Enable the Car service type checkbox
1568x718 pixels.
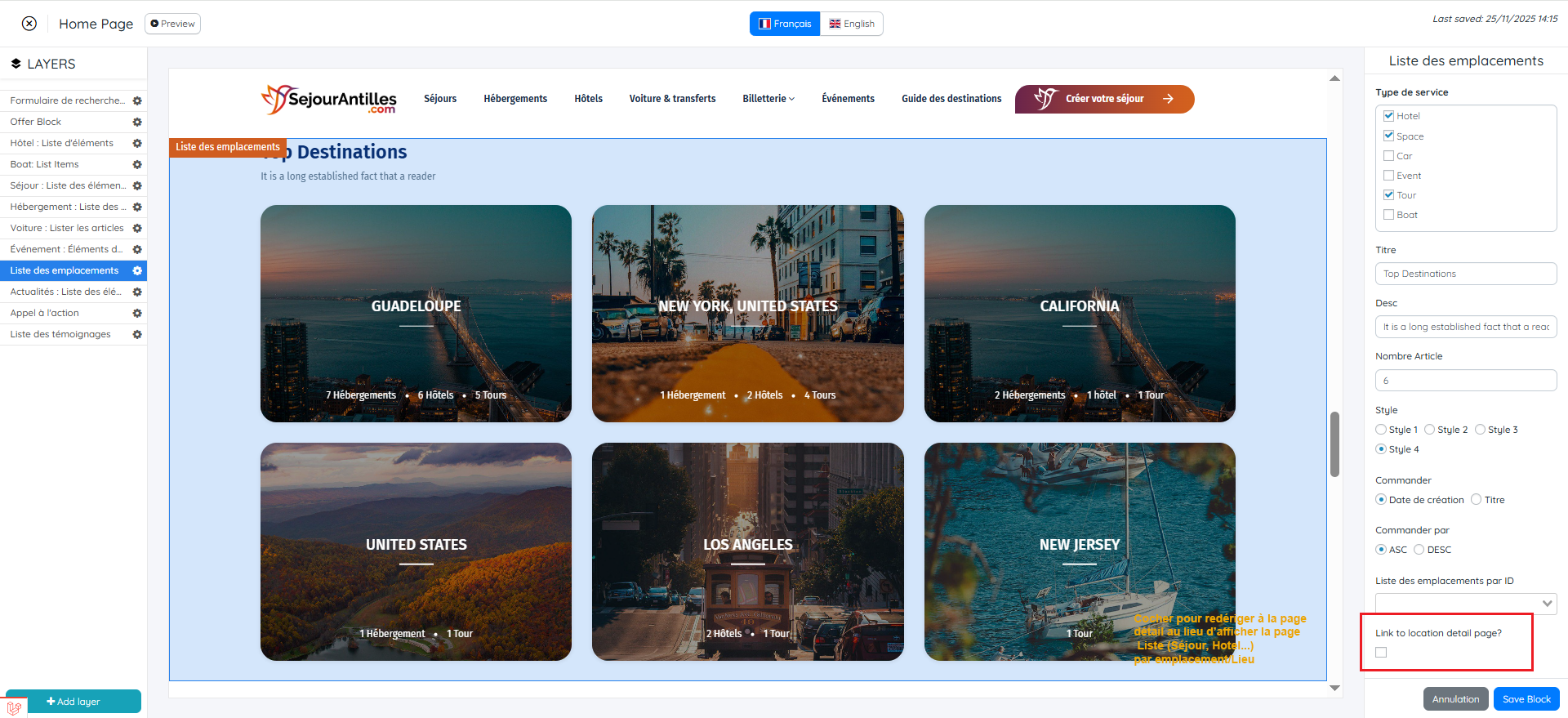click(x=1388, y=156)
